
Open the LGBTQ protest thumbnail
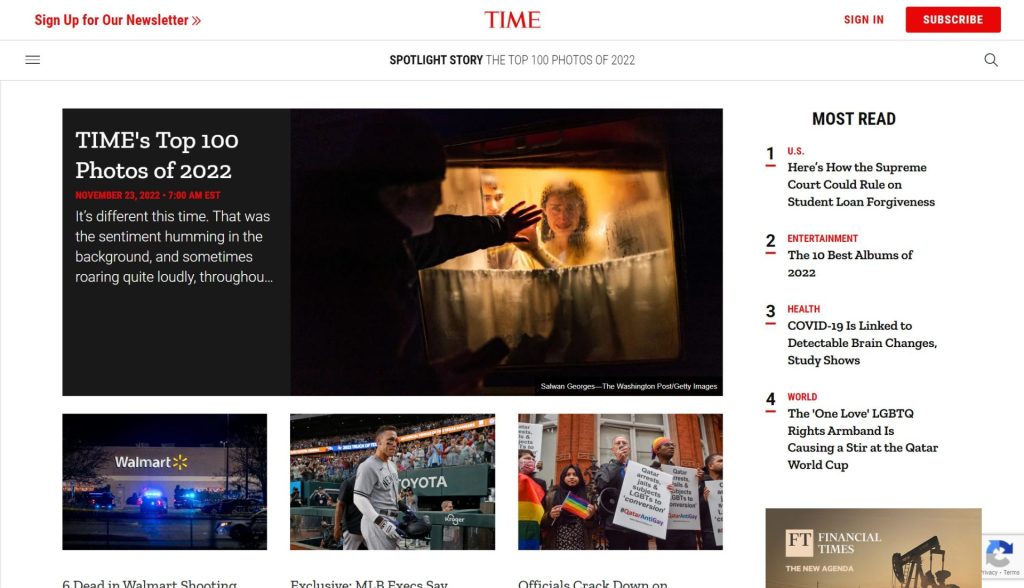(620, 482)
